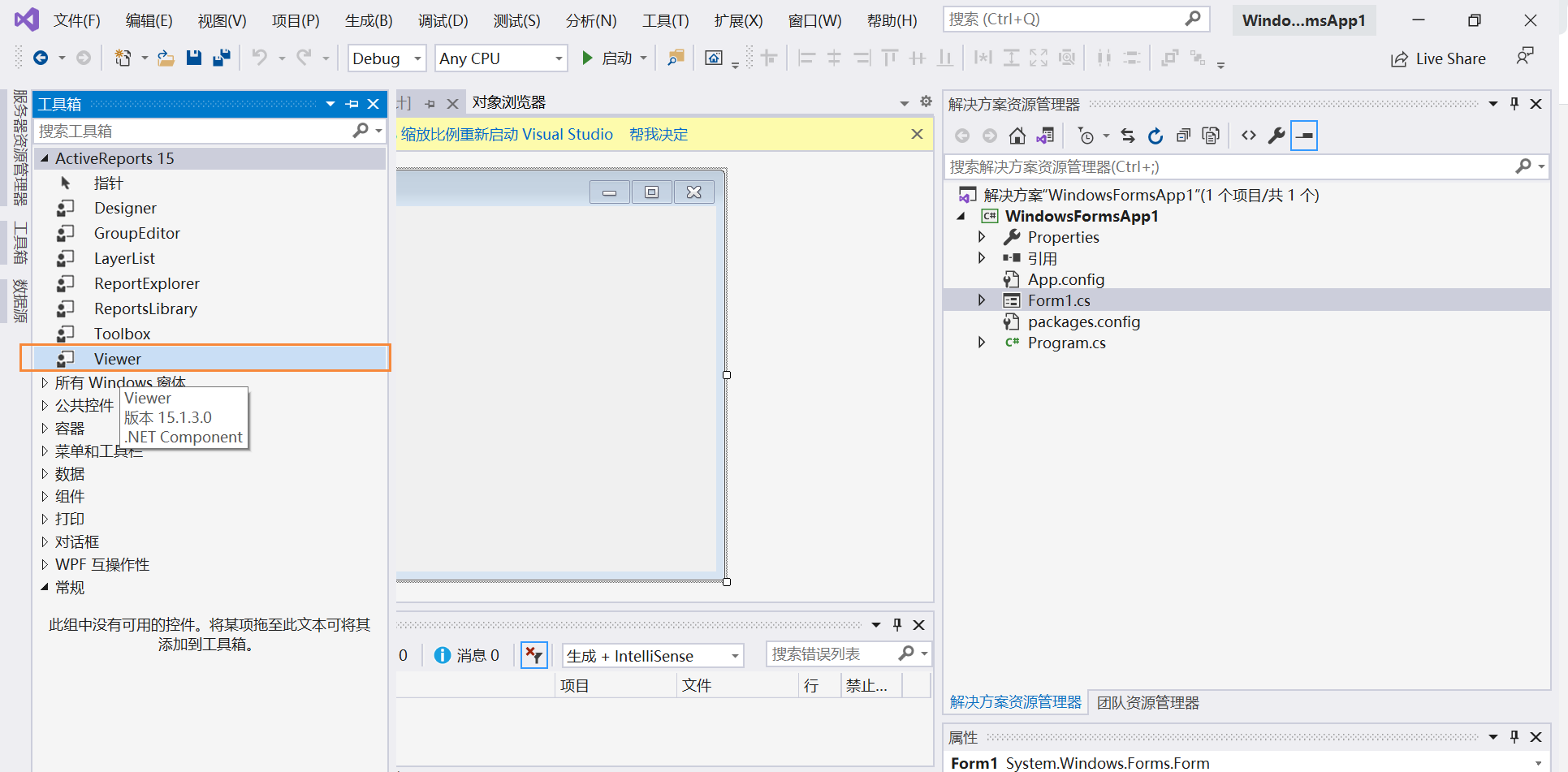Click the Save All toolbar icon
Screen dimensions: 1568x772
pos(222,58)
